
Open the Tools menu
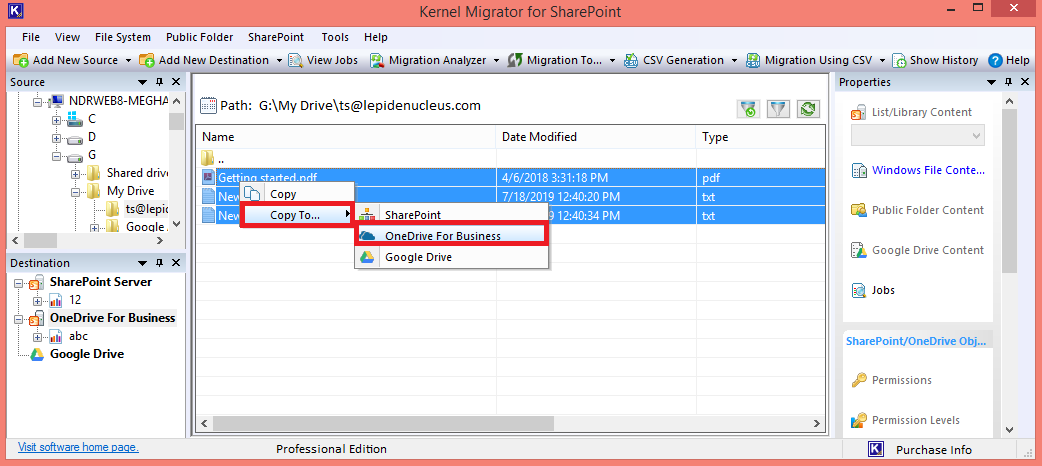[x=335, y=37]
